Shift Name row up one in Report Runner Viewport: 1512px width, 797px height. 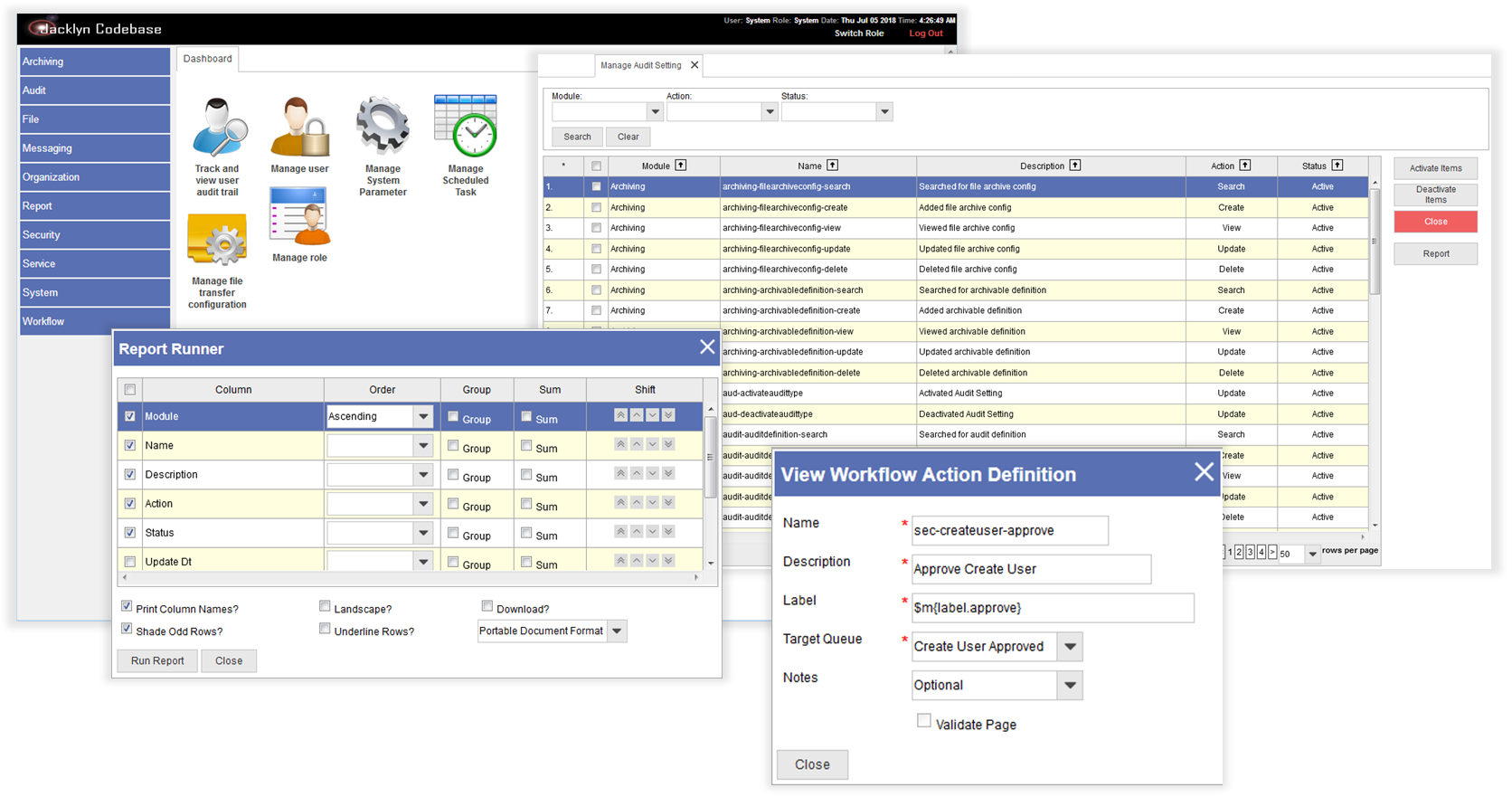(637, 444)
